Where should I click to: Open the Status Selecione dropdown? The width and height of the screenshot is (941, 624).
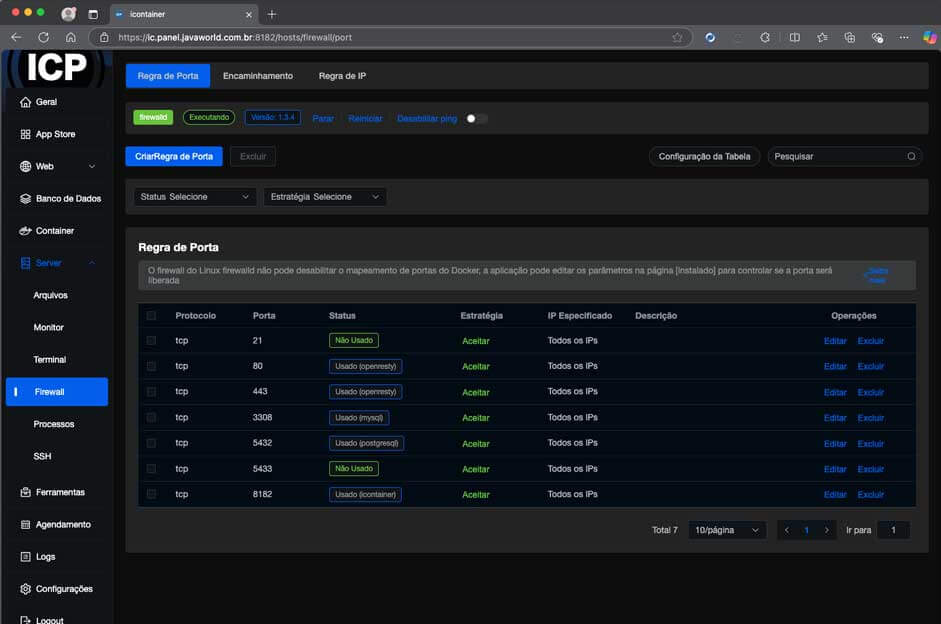point(195,197)
